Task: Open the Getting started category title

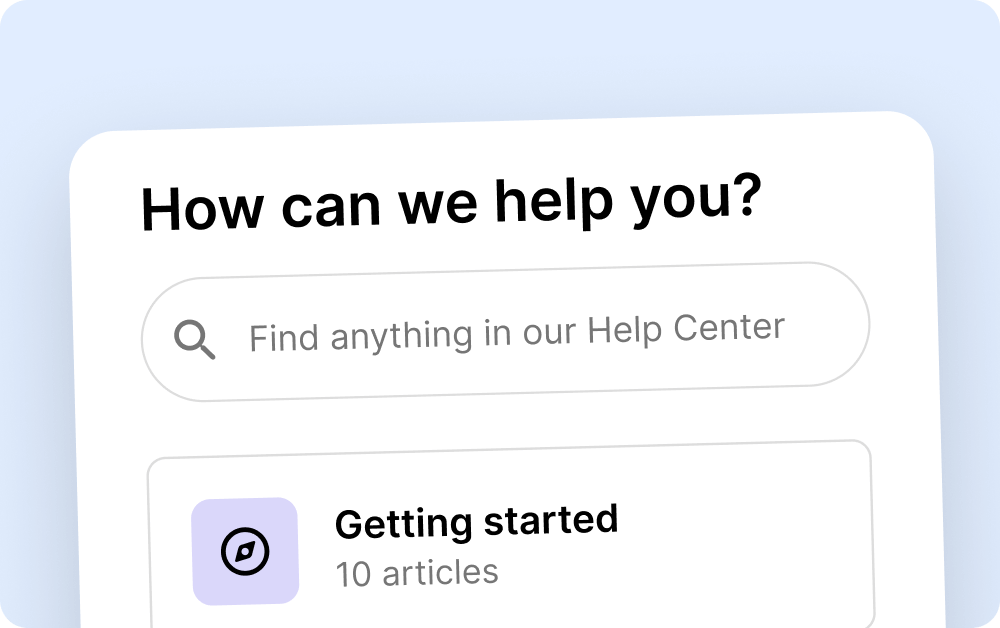Action: point(476,522)
